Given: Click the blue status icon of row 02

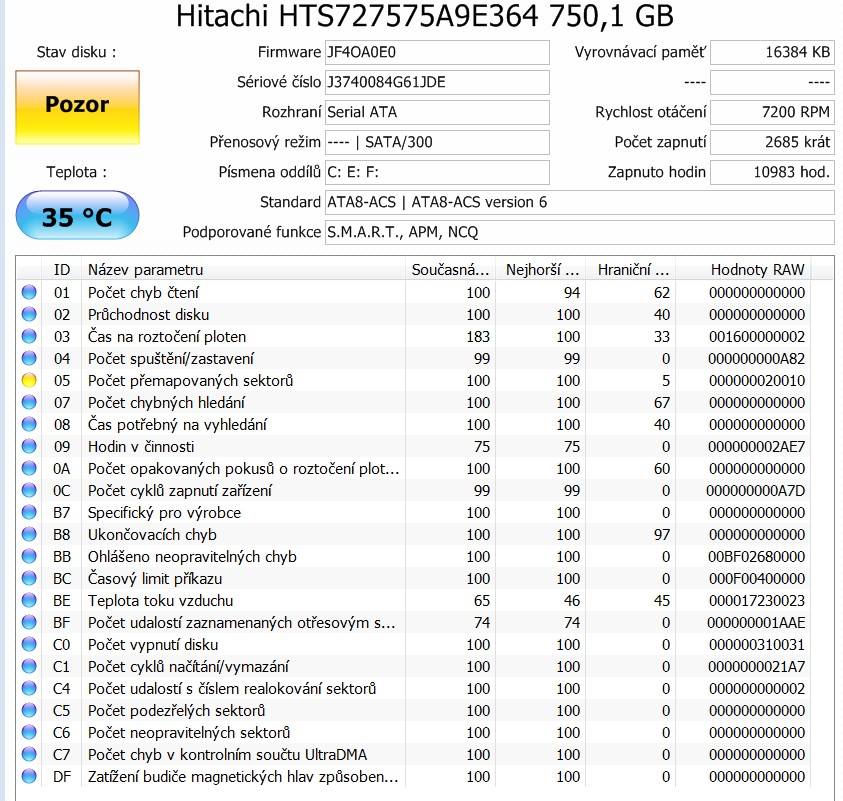Looking at the screenshot, I should (29, 314).
